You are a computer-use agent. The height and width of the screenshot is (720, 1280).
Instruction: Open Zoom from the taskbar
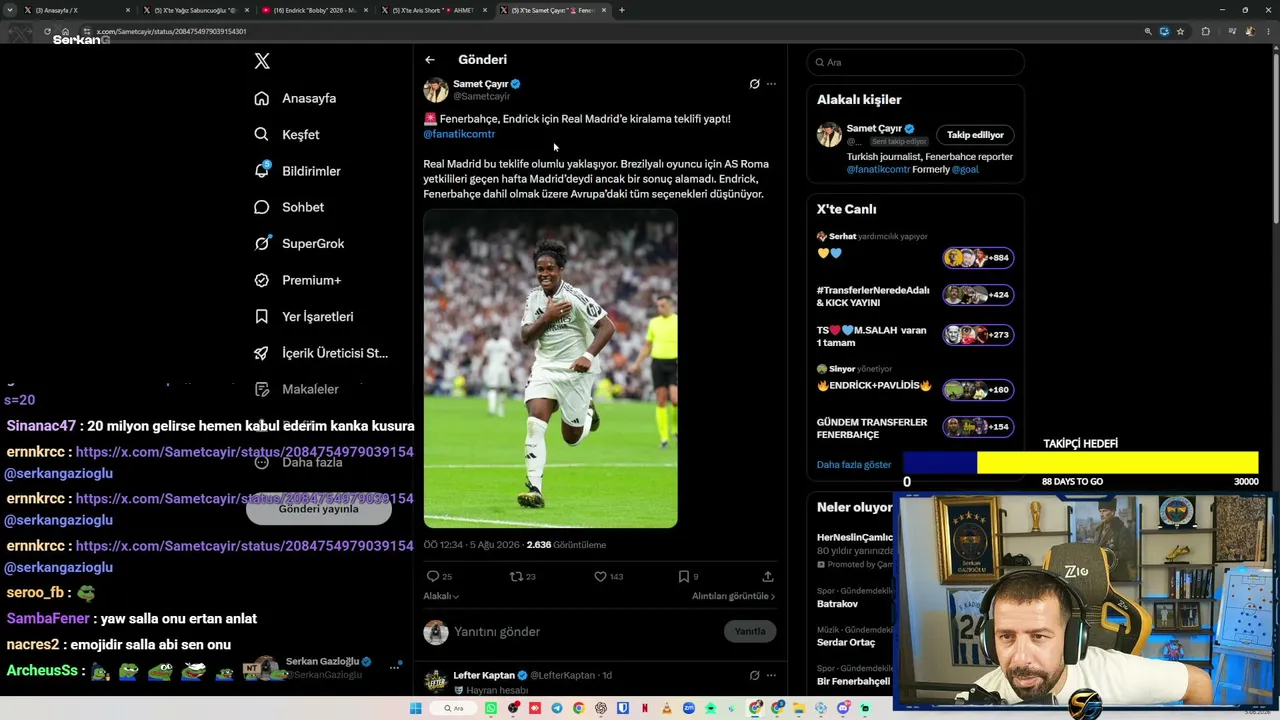coord(689,708)
